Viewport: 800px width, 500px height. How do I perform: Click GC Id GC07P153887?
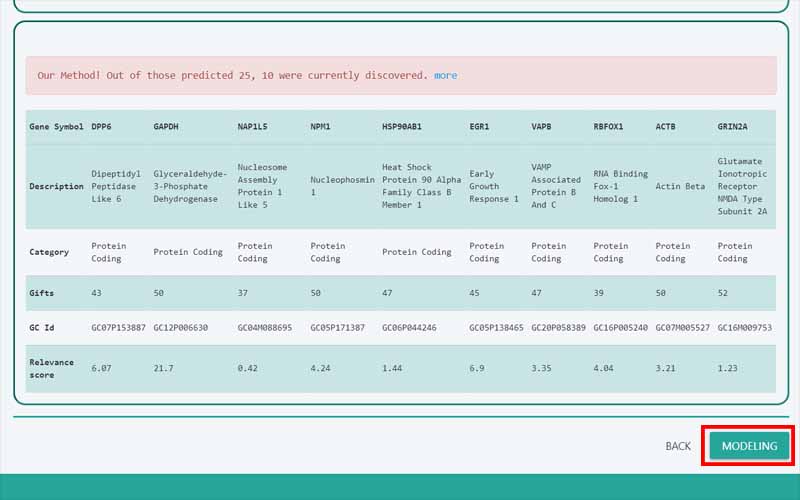118,328
